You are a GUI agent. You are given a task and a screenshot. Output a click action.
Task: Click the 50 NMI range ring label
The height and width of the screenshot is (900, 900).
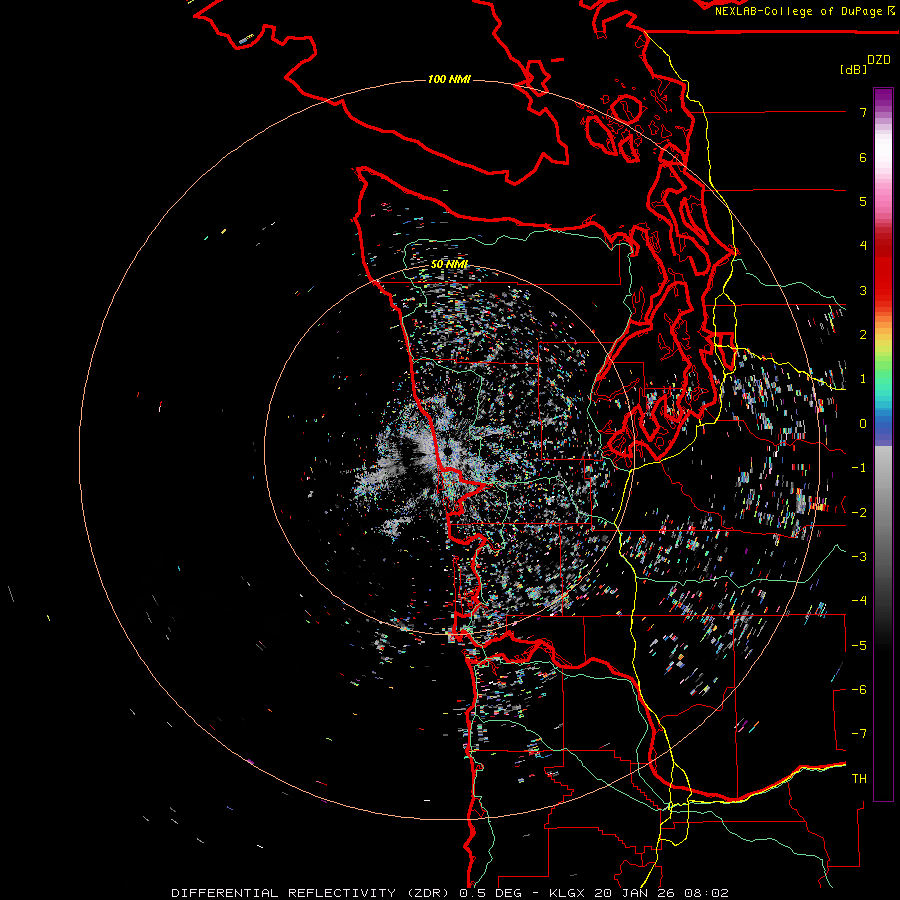[x=449, y=264]
